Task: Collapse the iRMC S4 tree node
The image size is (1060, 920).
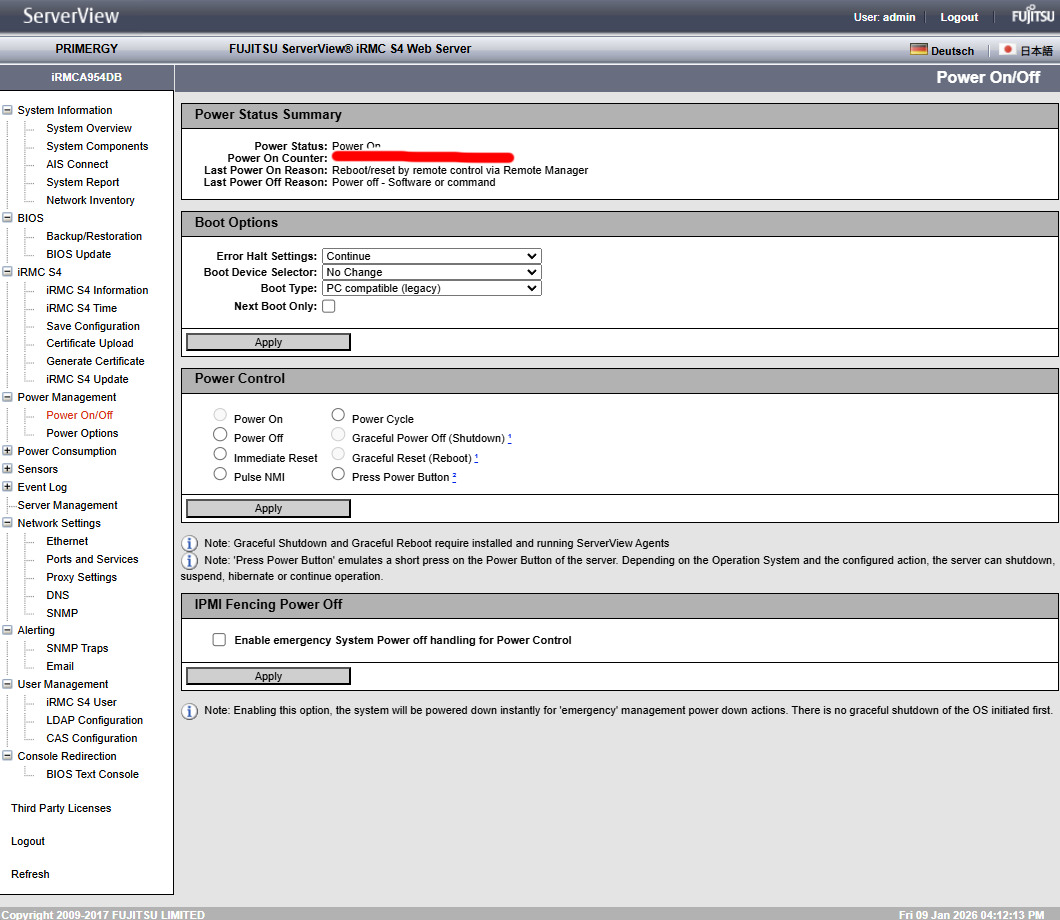Action: pyautogui.click(x=7, y=272)
